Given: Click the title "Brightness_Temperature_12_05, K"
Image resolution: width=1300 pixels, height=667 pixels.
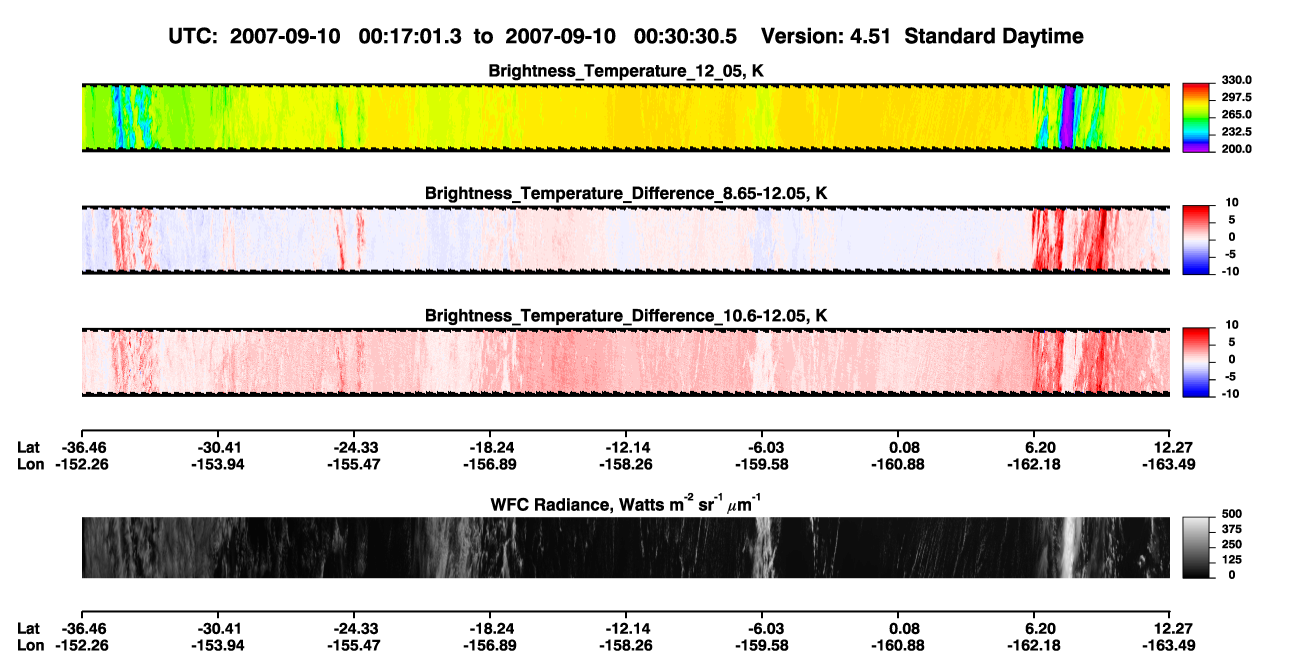Looking at the screenshot, I should [626, 71].
